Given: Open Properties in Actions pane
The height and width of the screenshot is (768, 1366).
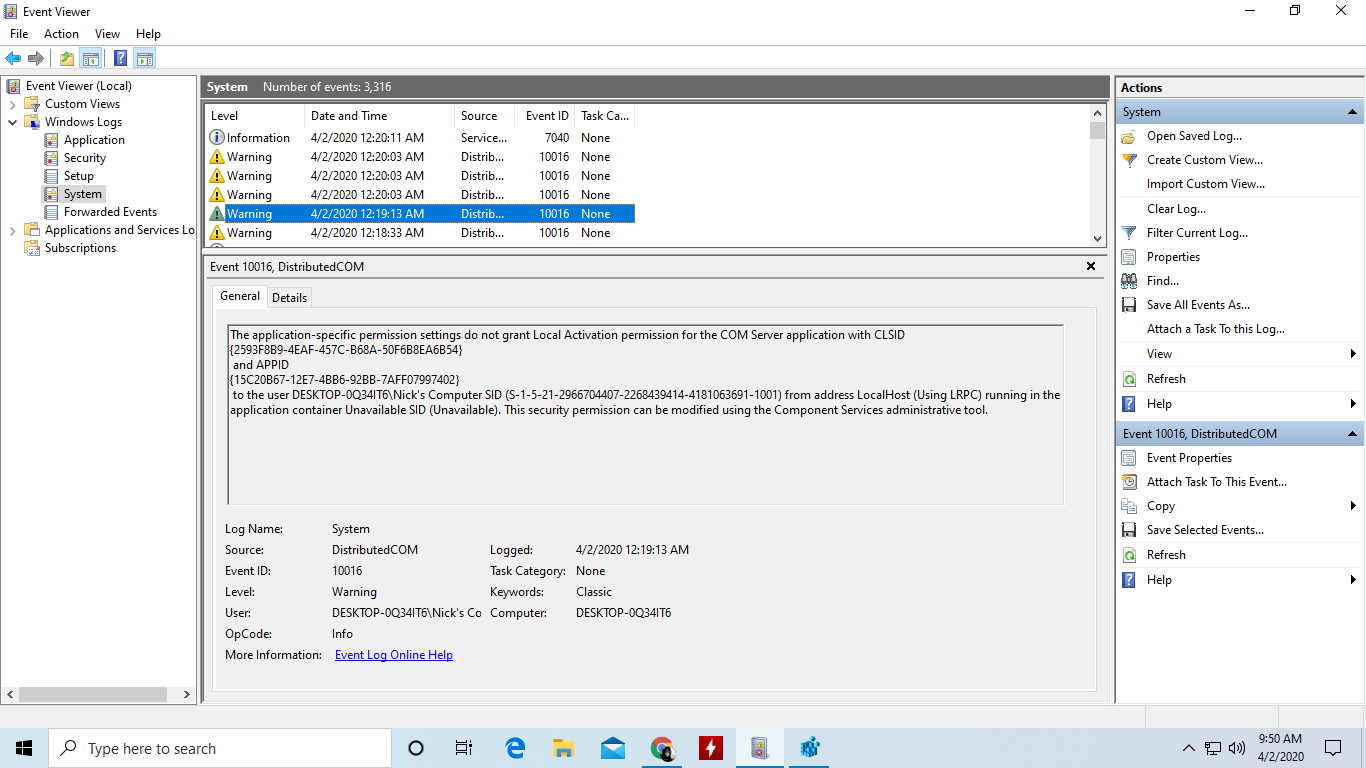Looking at the screenshot, I should [1173, 257].
